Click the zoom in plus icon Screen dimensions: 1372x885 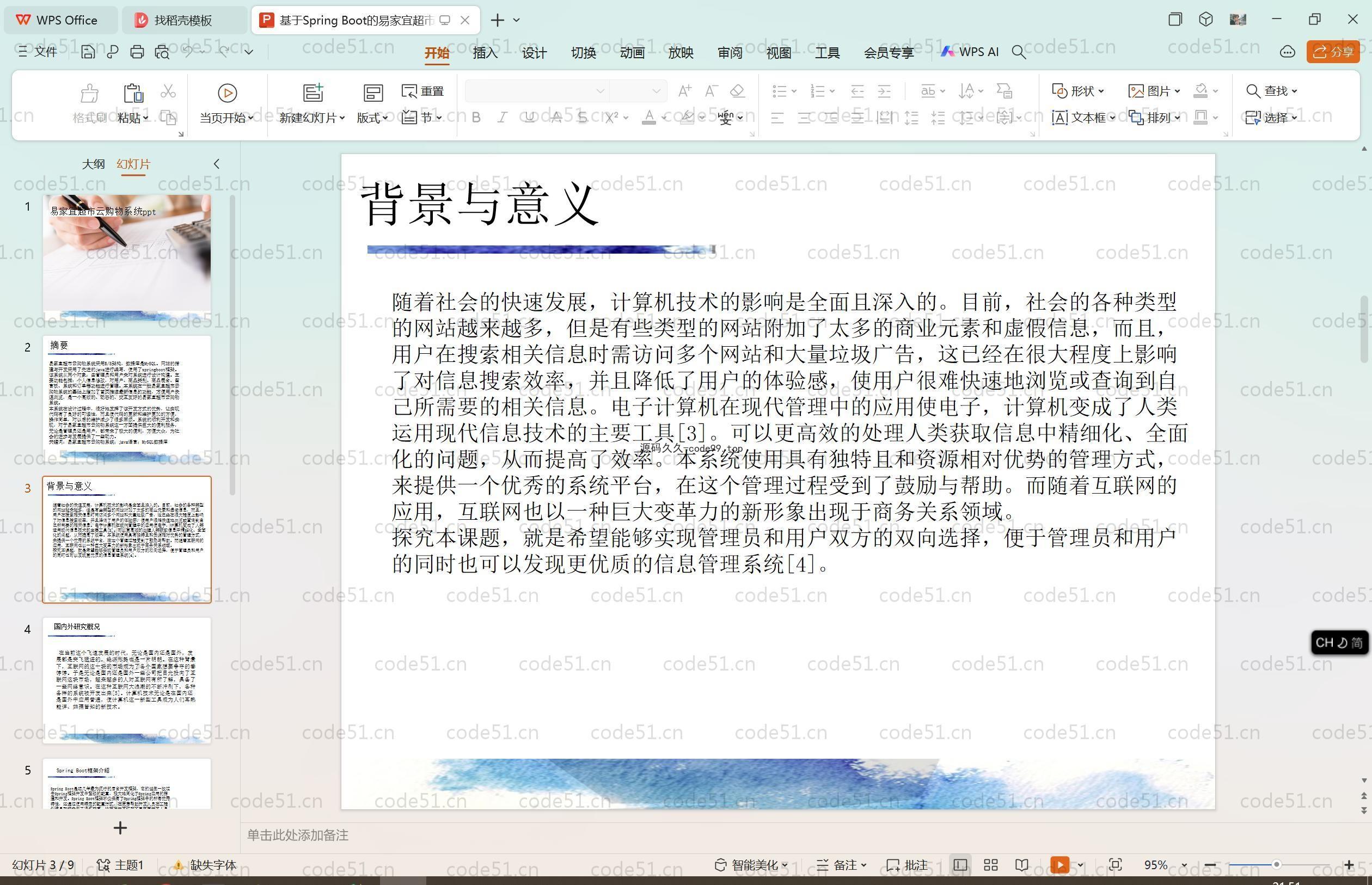(1349, 865)
